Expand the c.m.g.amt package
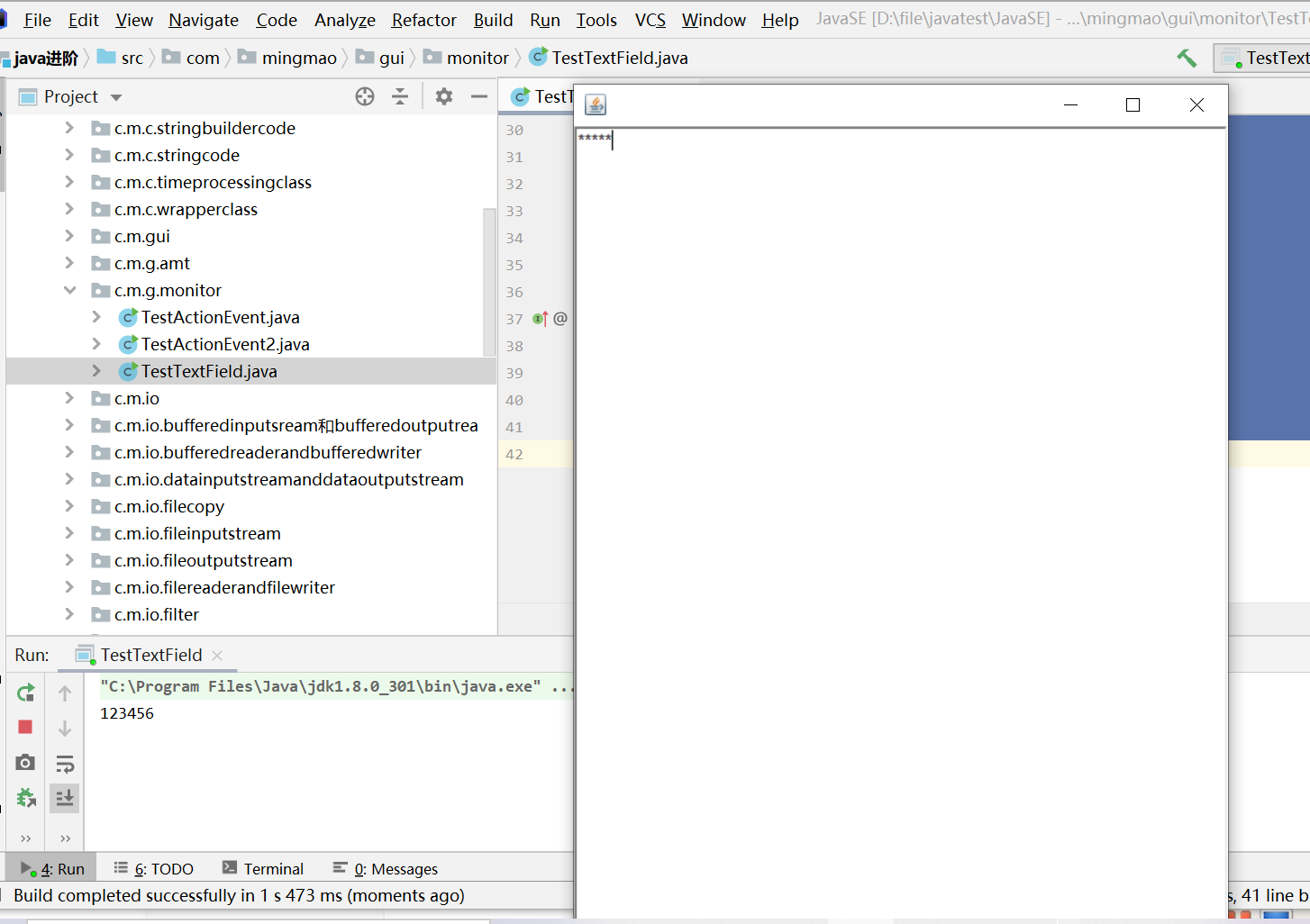The image size is (1310, 924). coord(69,263)
